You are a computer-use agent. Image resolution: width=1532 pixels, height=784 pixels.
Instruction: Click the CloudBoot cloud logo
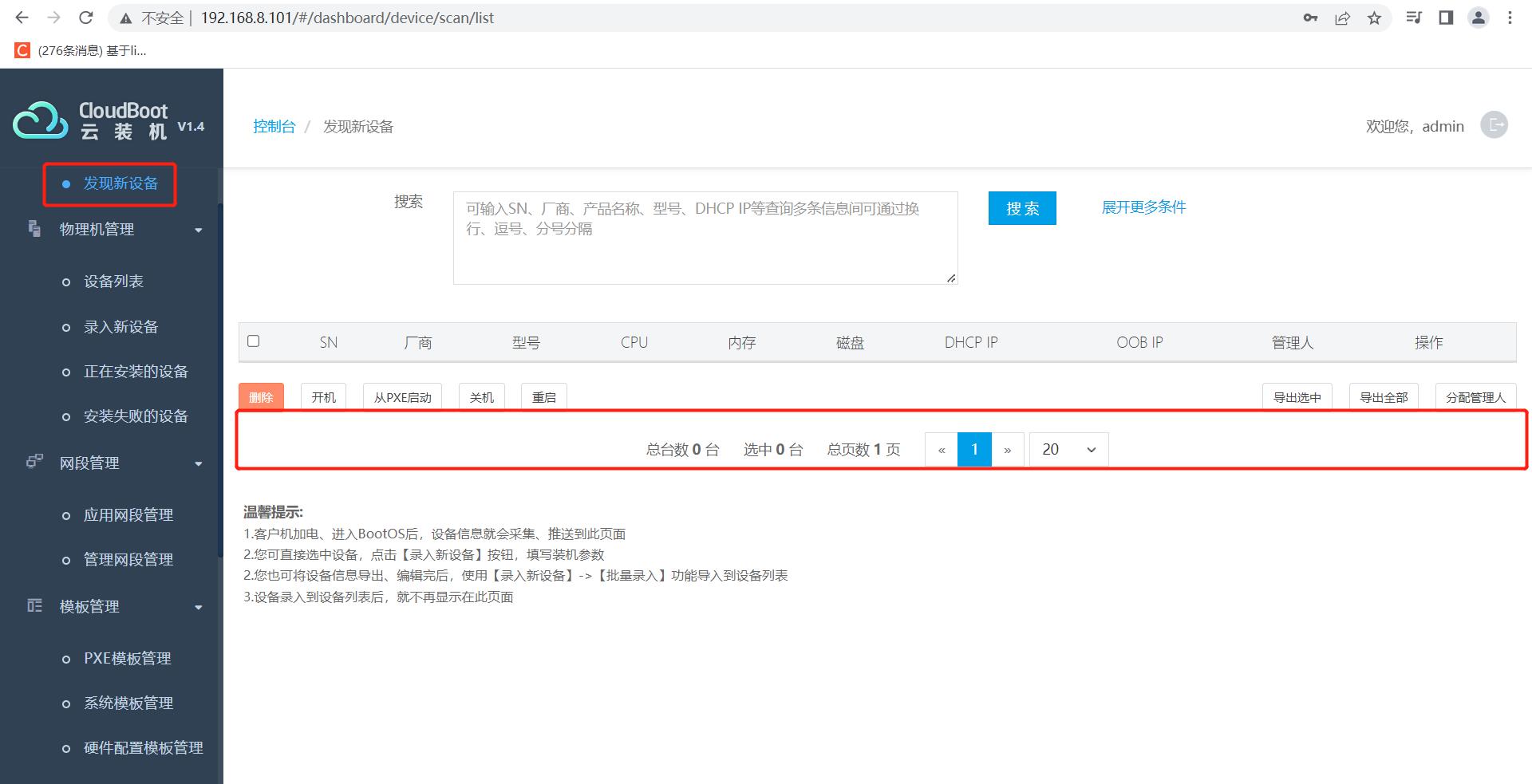[40, 120]
